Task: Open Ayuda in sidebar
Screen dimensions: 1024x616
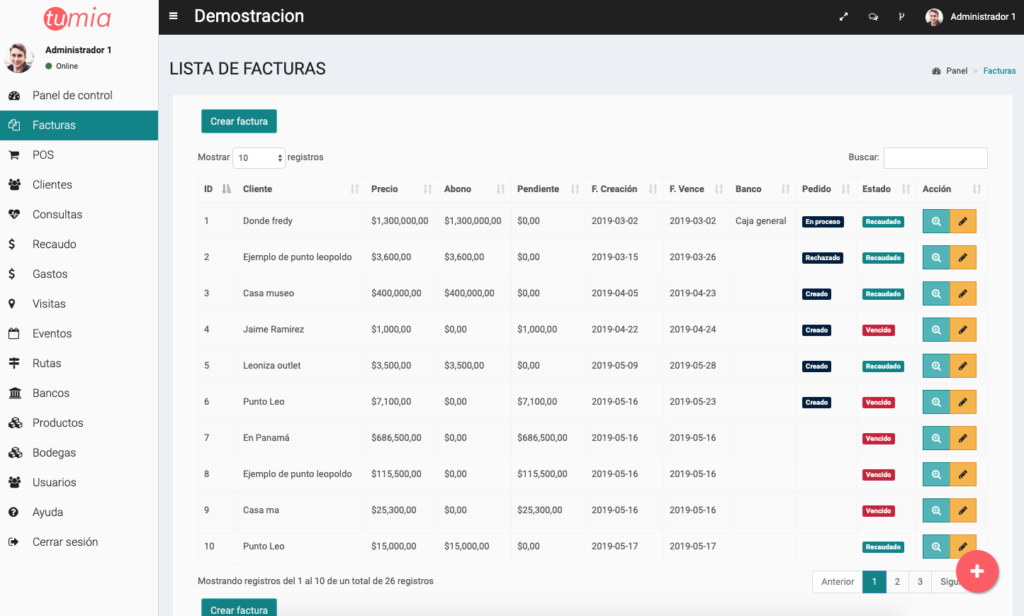Action: (x=79, y=513)
